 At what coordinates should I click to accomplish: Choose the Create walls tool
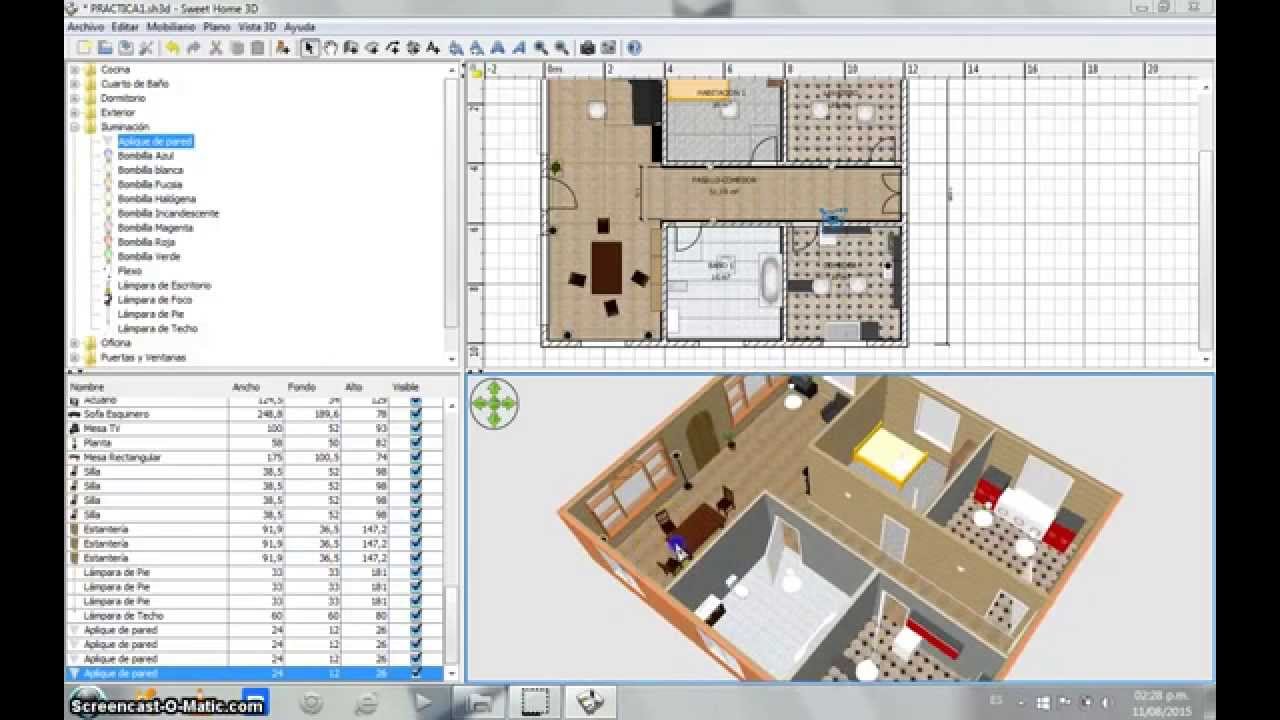pos(351,48)
